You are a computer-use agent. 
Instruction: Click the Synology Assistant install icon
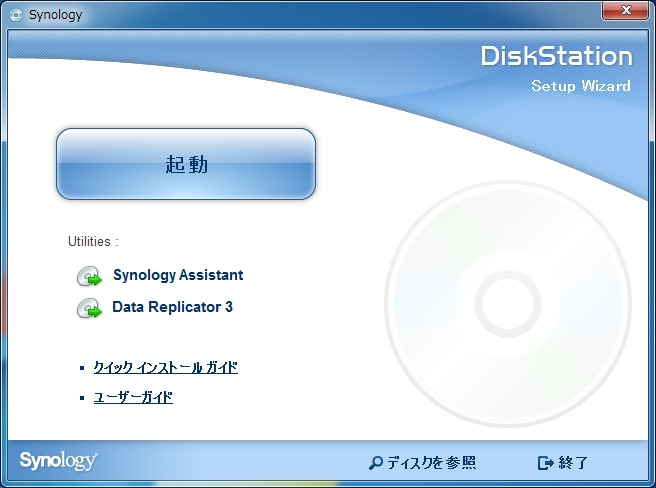click(89, 276)
